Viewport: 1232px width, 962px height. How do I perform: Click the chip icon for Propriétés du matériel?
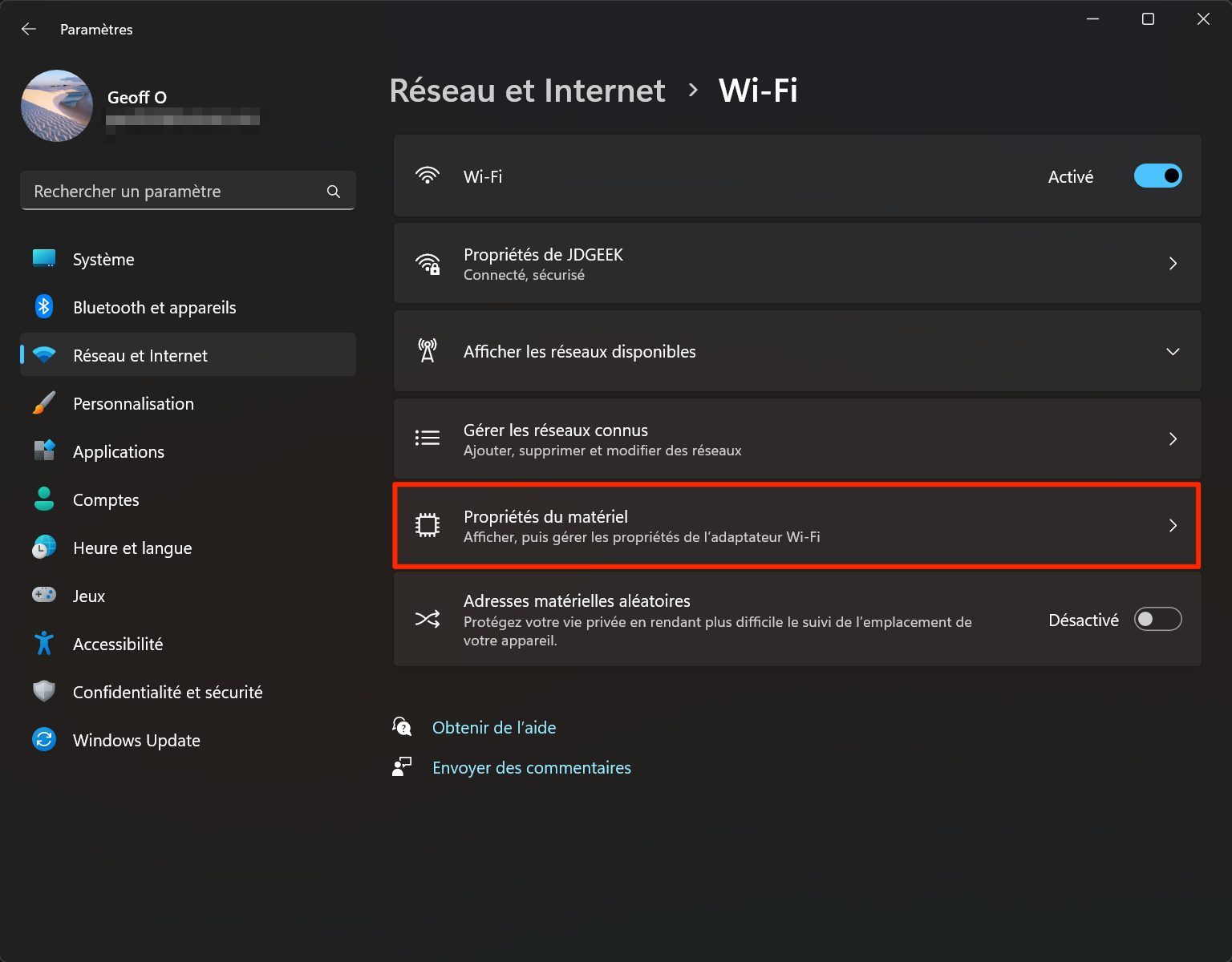coord(428,525)
